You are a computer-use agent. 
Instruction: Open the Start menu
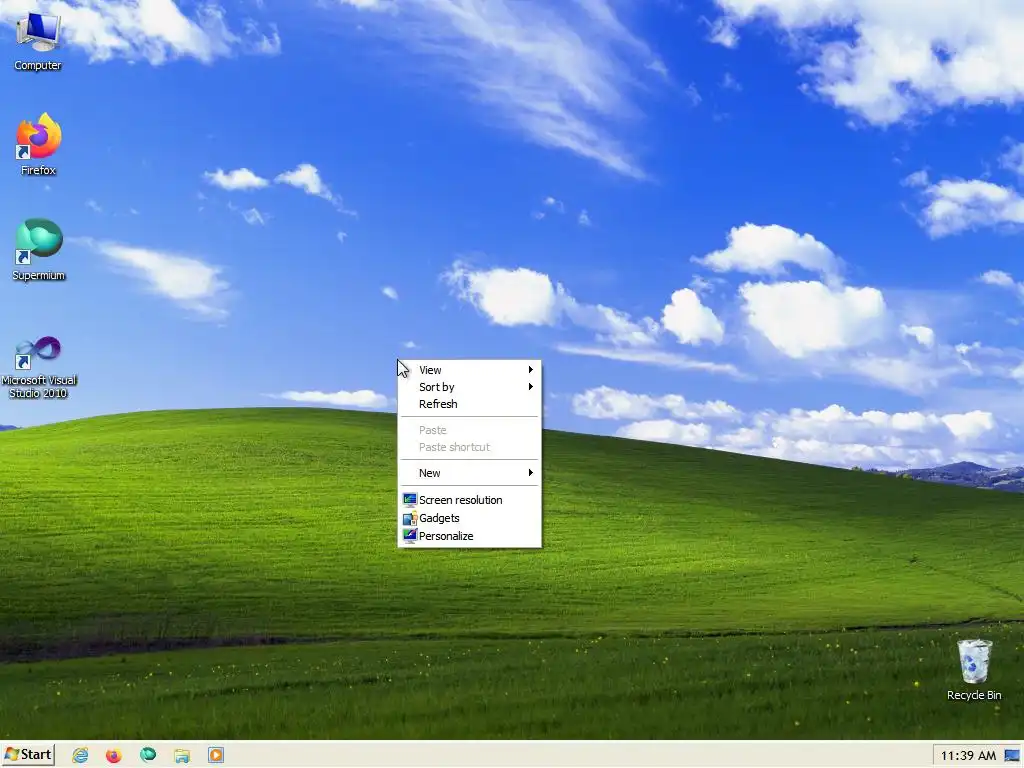tap(28, 754)
